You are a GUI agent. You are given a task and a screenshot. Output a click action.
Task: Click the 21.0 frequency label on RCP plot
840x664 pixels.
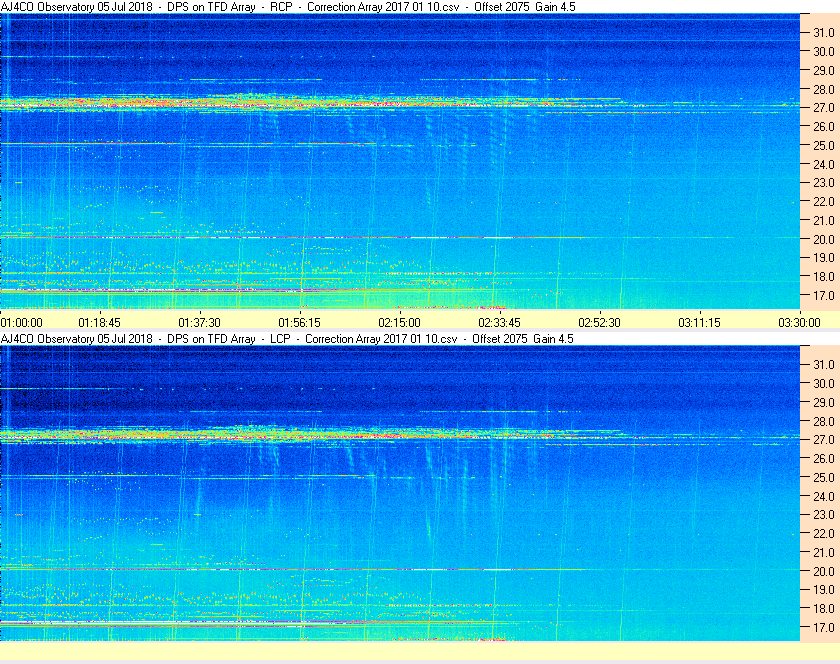tap(824, 220)
